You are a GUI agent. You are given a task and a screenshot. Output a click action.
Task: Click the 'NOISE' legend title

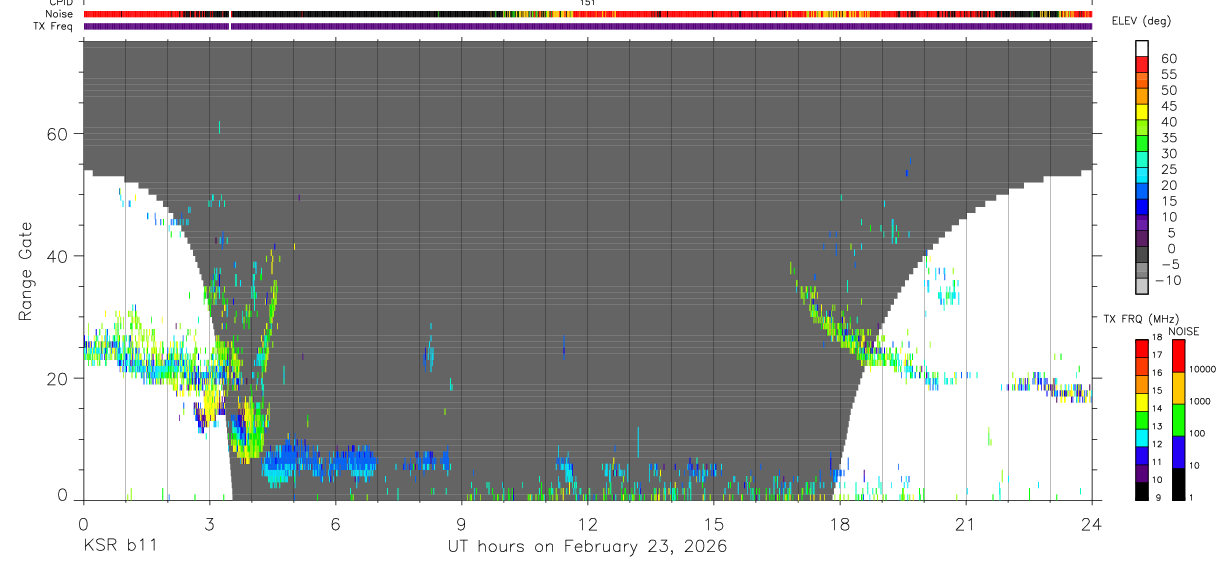click(x=1183, y=331)
